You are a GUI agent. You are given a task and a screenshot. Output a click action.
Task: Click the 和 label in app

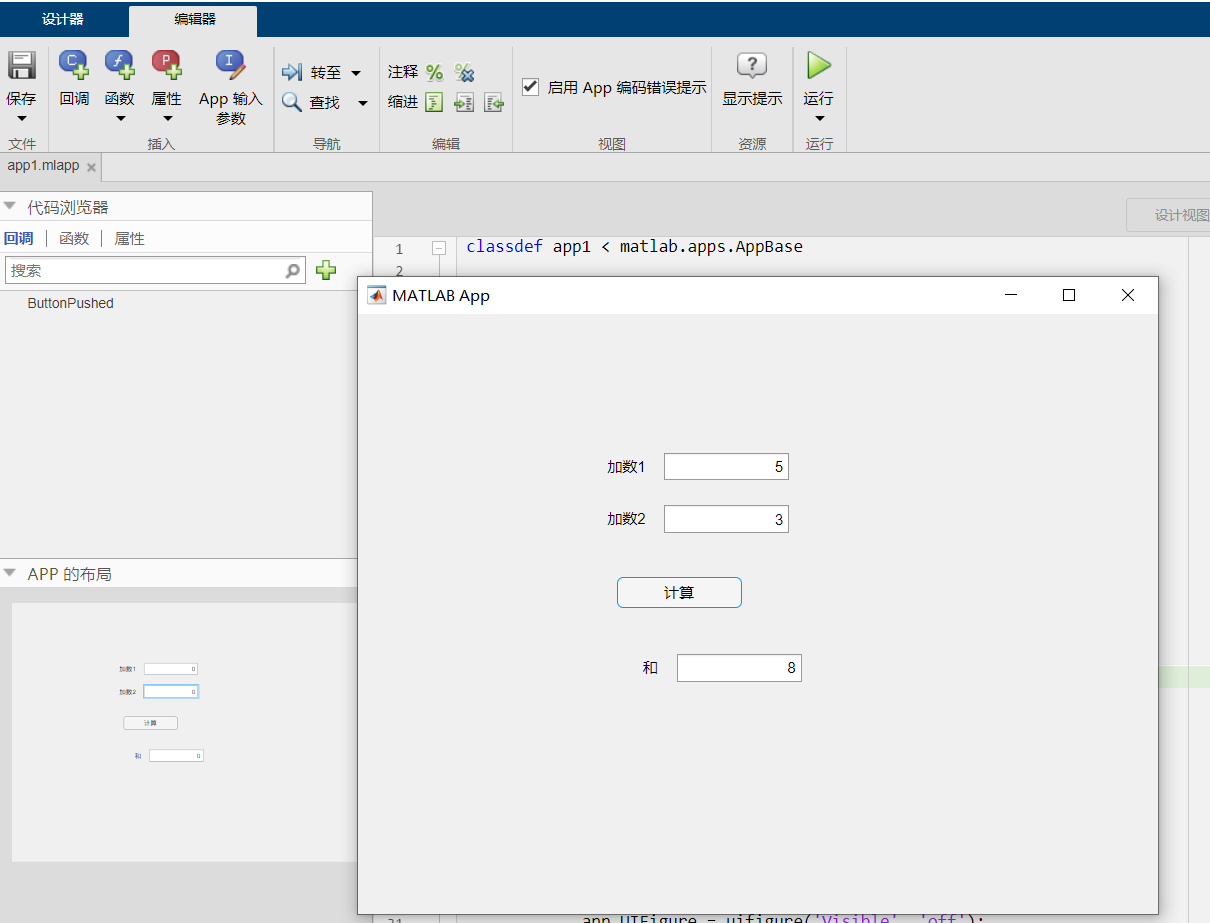coord(651,668)
